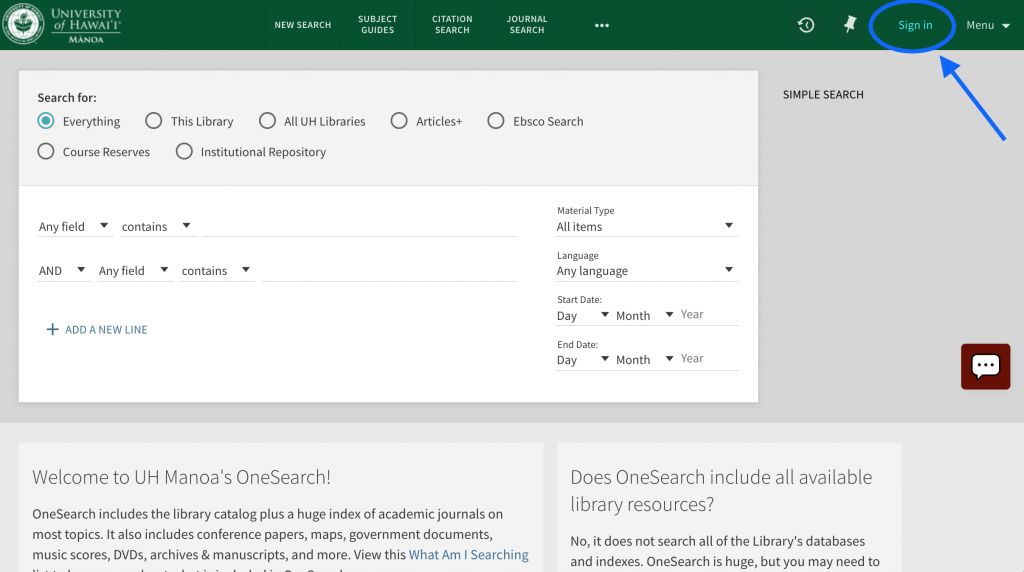This screenshot has width=1024, height=572.
Task: Open the second row Any field dropdown
Action: click(x=134, y=270)
